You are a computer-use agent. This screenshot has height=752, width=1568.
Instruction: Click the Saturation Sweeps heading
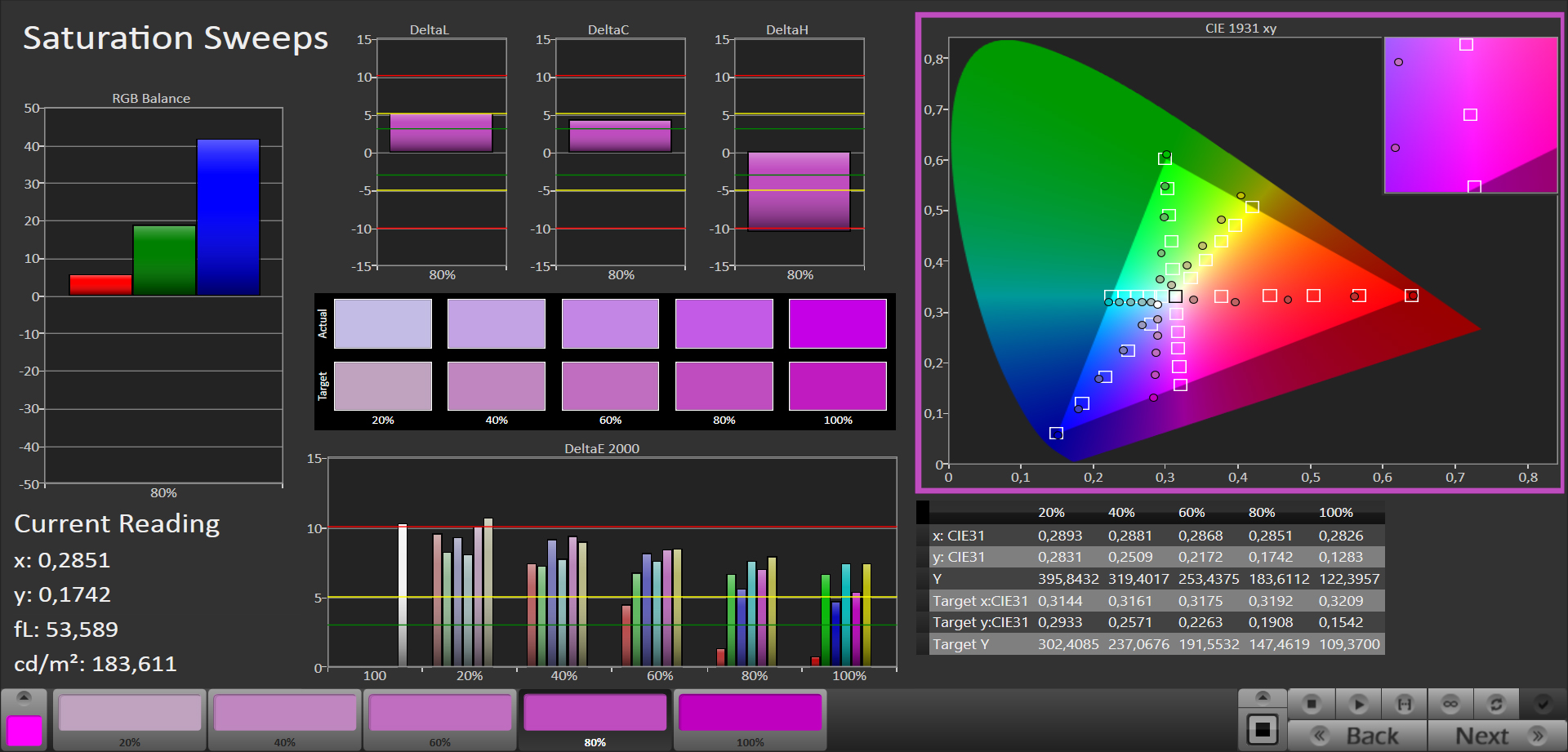[176, 38]
